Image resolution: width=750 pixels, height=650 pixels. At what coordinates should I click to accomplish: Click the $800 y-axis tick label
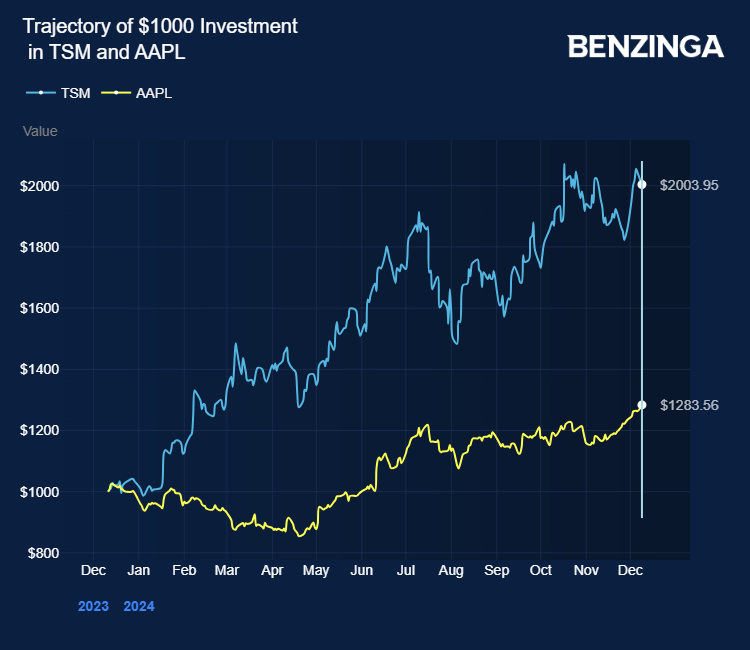point(41,553)
